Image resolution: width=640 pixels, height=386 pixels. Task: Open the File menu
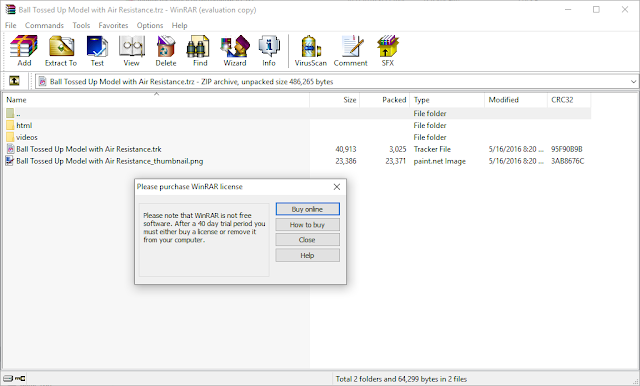pyautogui.click(x=11, y=25)
